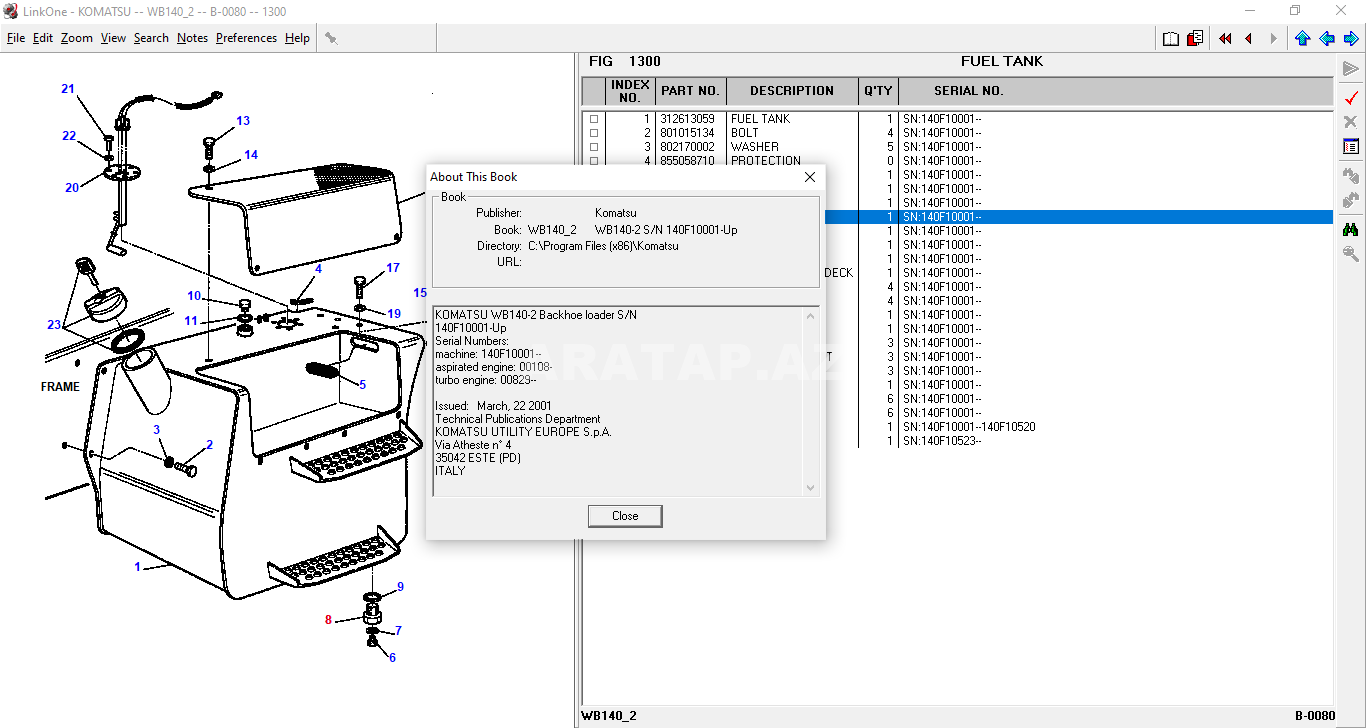Click part number 802170002

[x=687, y=147]
